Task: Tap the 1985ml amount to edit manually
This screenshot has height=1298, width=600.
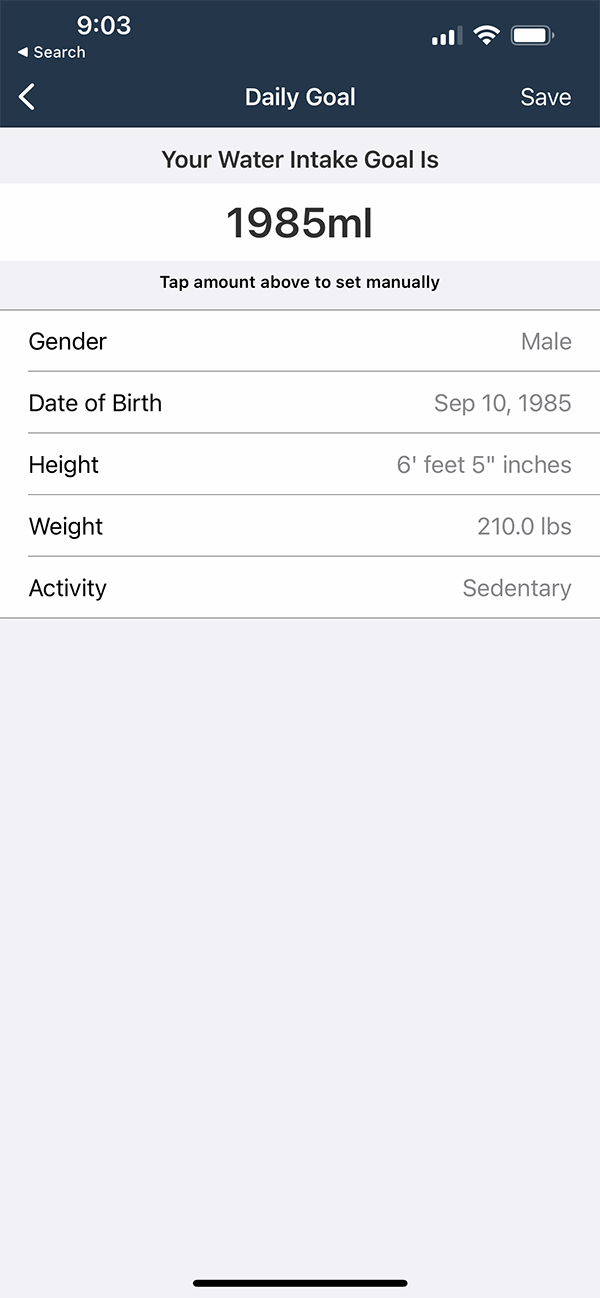Action: pos(300,222)
